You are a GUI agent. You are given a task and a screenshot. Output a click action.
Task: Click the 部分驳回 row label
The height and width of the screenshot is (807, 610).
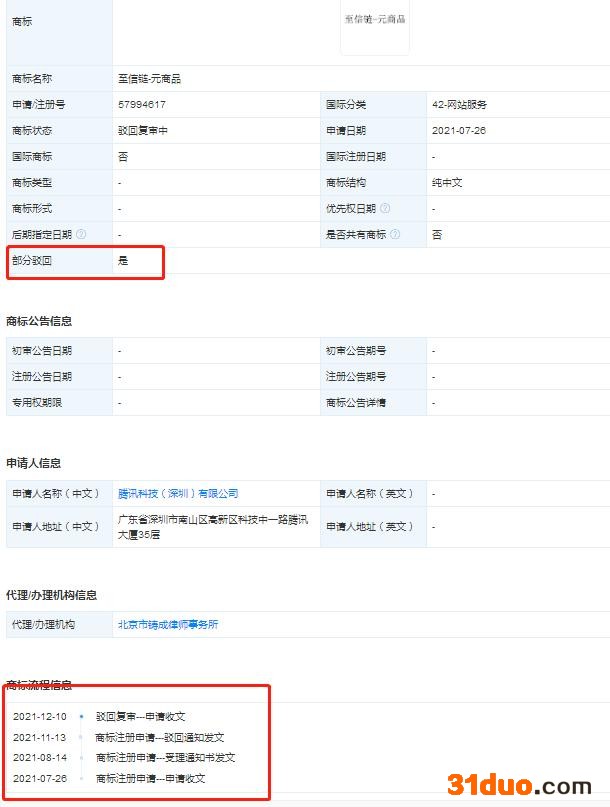pyautogui.click(x=32, y=260)
